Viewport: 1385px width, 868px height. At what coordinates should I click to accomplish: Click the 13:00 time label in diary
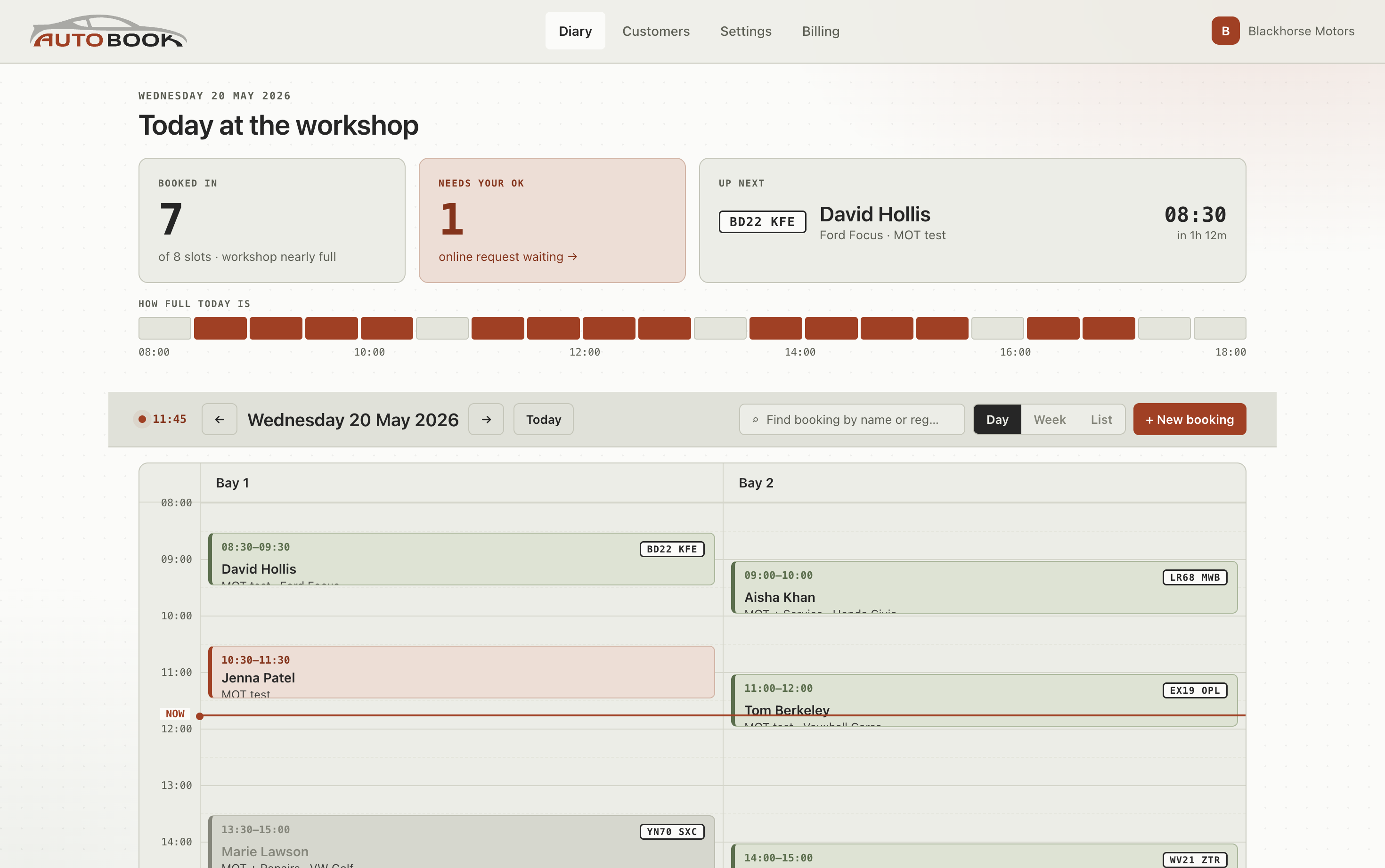[x=176, y=785]
